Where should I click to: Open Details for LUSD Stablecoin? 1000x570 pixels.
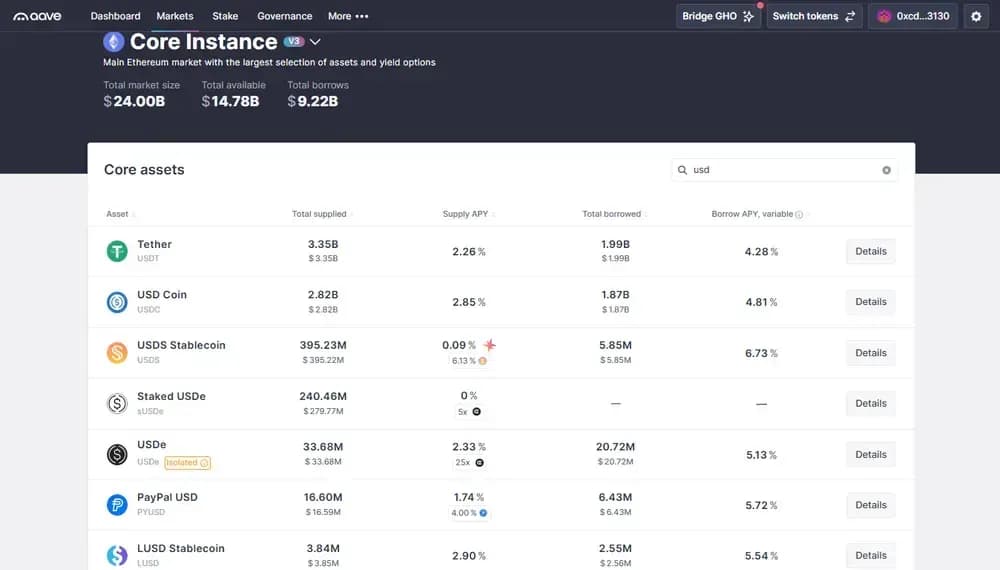(x=871, y=555)
